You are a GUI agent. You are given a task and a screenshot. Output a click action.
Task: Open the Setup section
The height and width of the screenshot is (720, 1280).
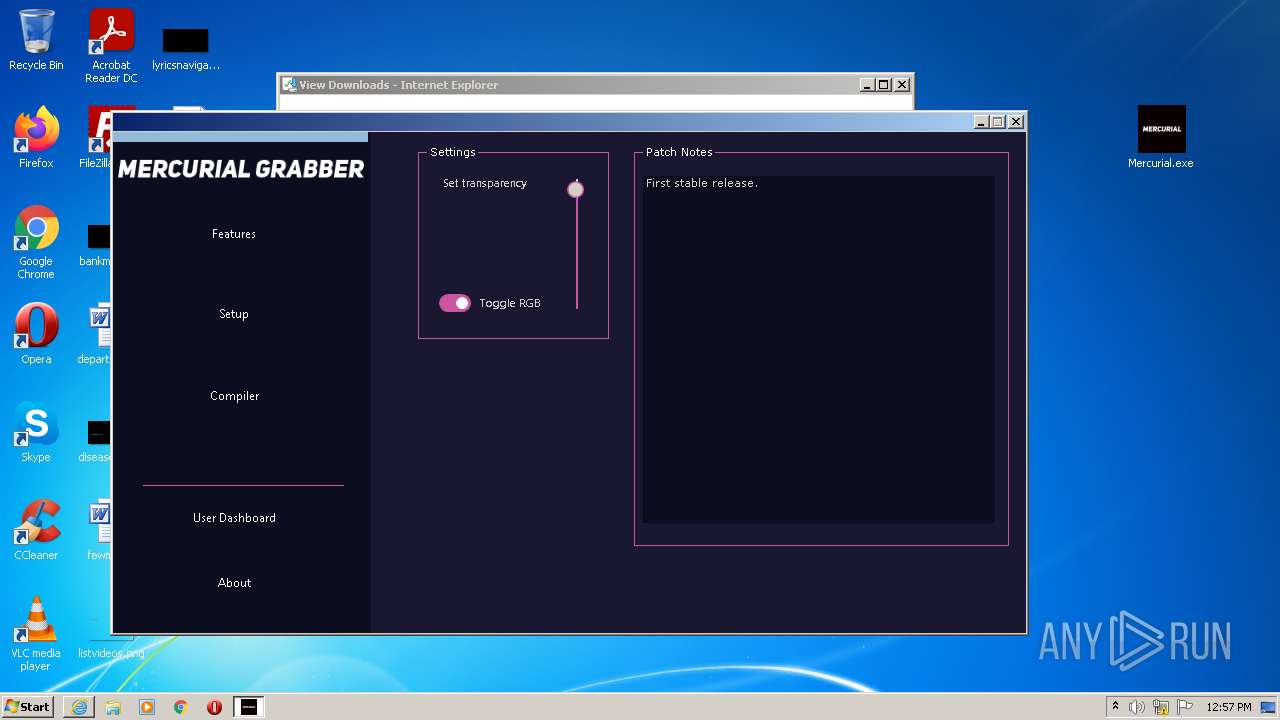[x=234, y=314]
